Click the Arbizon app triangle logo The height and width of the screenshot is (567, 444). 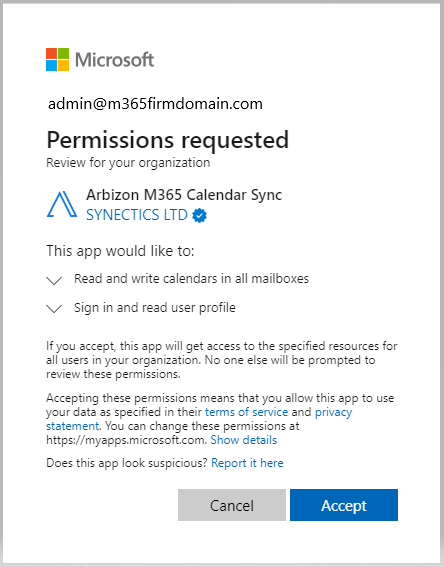coord(62,204)
